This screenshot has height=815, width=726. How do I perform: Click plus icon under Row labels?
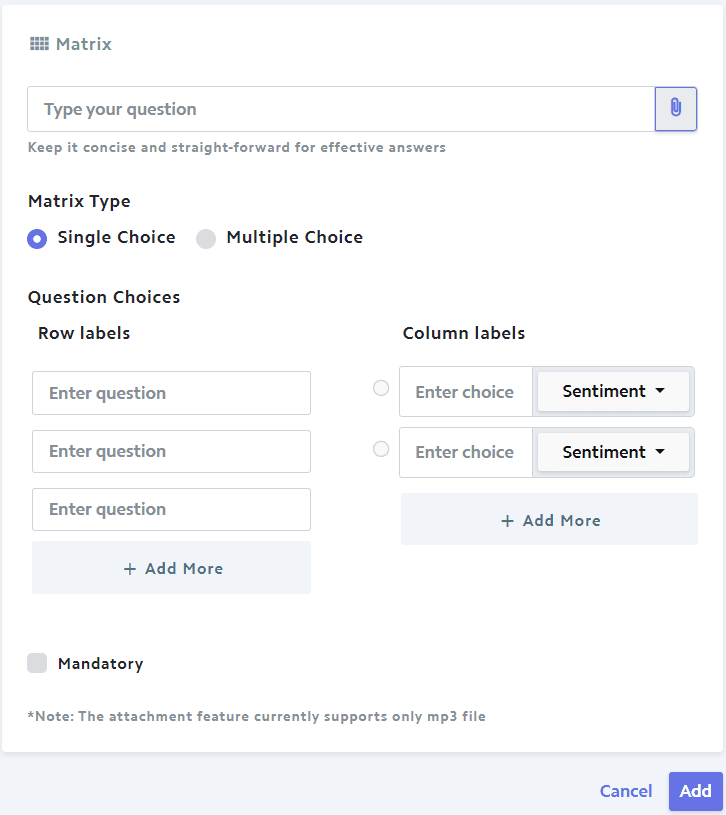(130, 569)
